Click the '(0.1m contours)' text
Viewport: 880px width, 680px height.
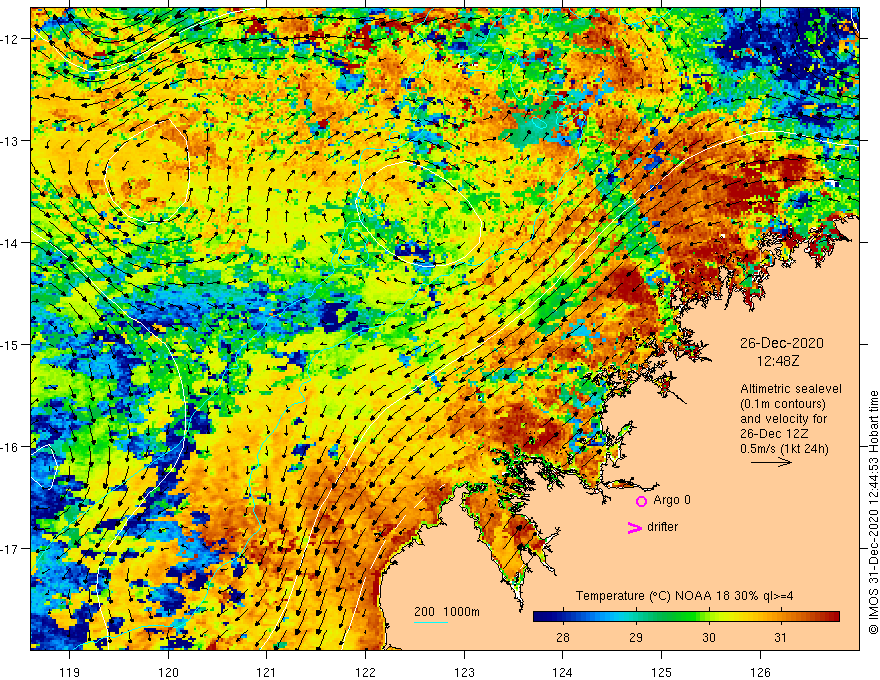tap(782, 404)
